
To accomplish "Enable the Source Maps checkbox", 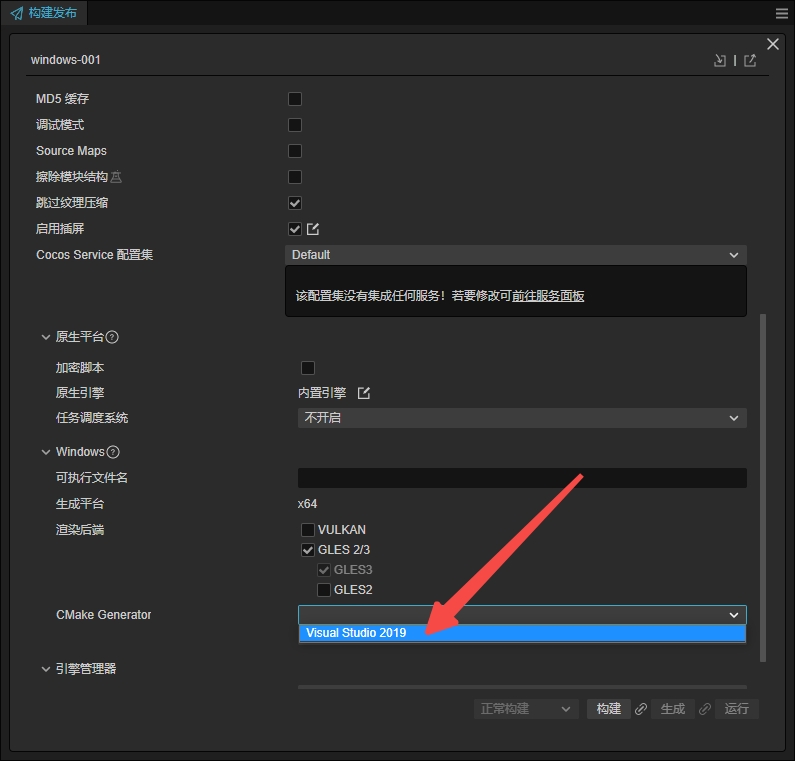I will tap(295, 151).
